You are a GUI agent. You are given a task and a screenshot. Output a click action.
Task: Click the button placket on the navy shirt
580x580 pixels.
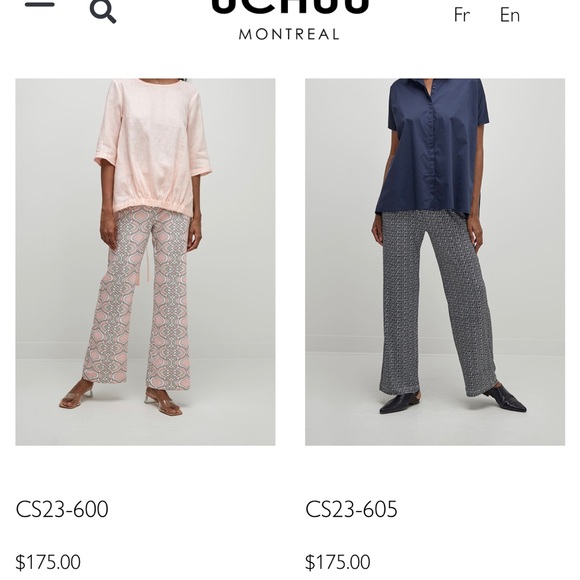click(x=432, y=148)
